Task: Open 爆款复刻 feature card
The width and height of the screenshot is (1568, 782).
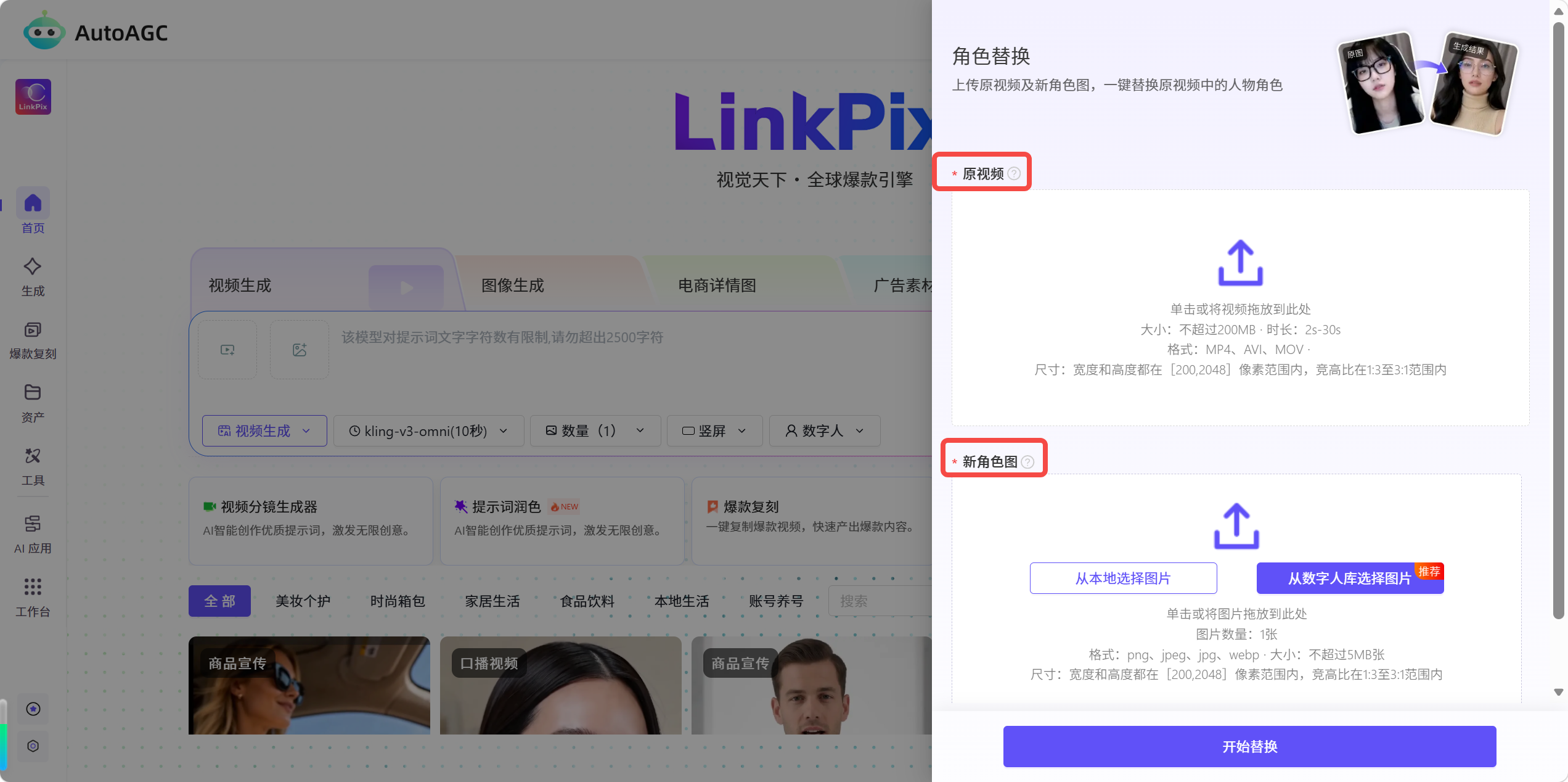Action: [812, 521]
